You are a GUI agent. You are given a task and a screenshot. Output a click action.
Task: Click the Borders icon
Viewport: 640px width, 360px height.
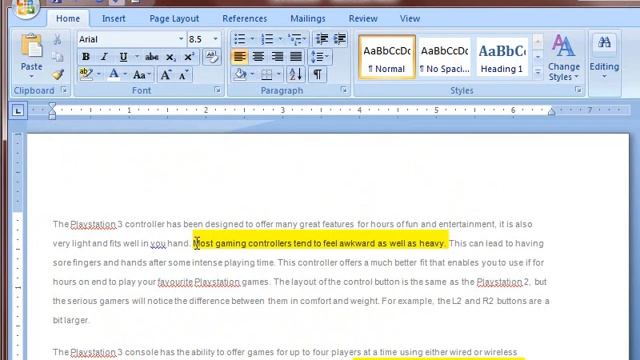(x=267, y=74)
